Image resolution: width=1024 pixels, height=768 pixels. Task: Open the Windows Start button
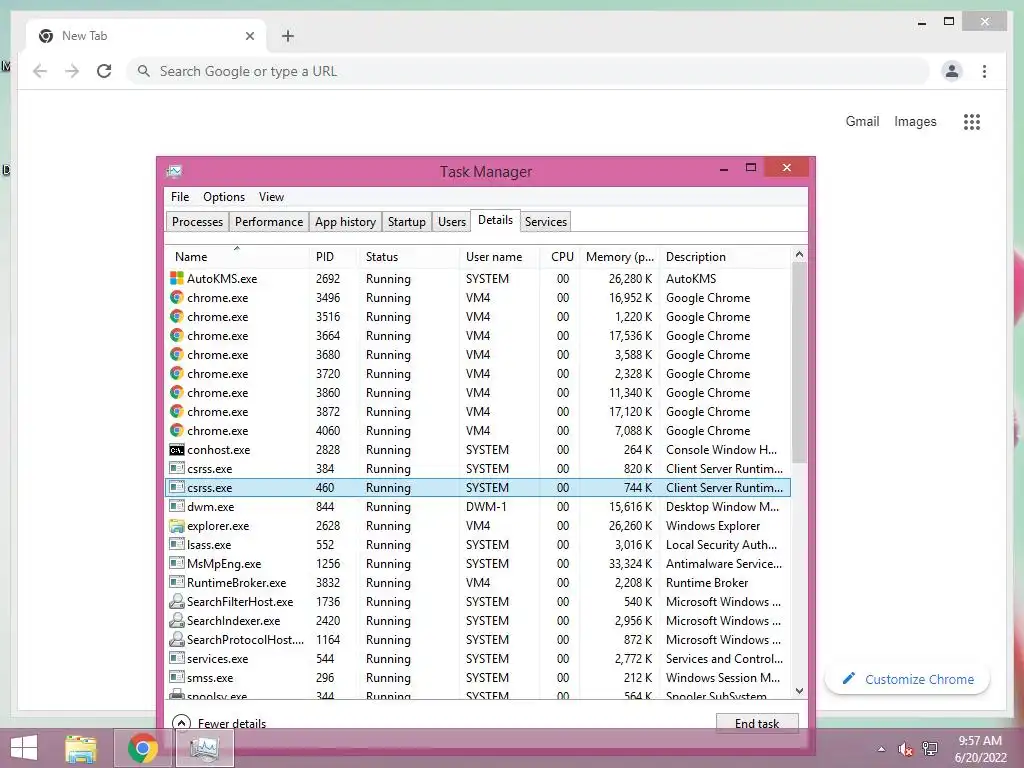click(x=24, y=748)
